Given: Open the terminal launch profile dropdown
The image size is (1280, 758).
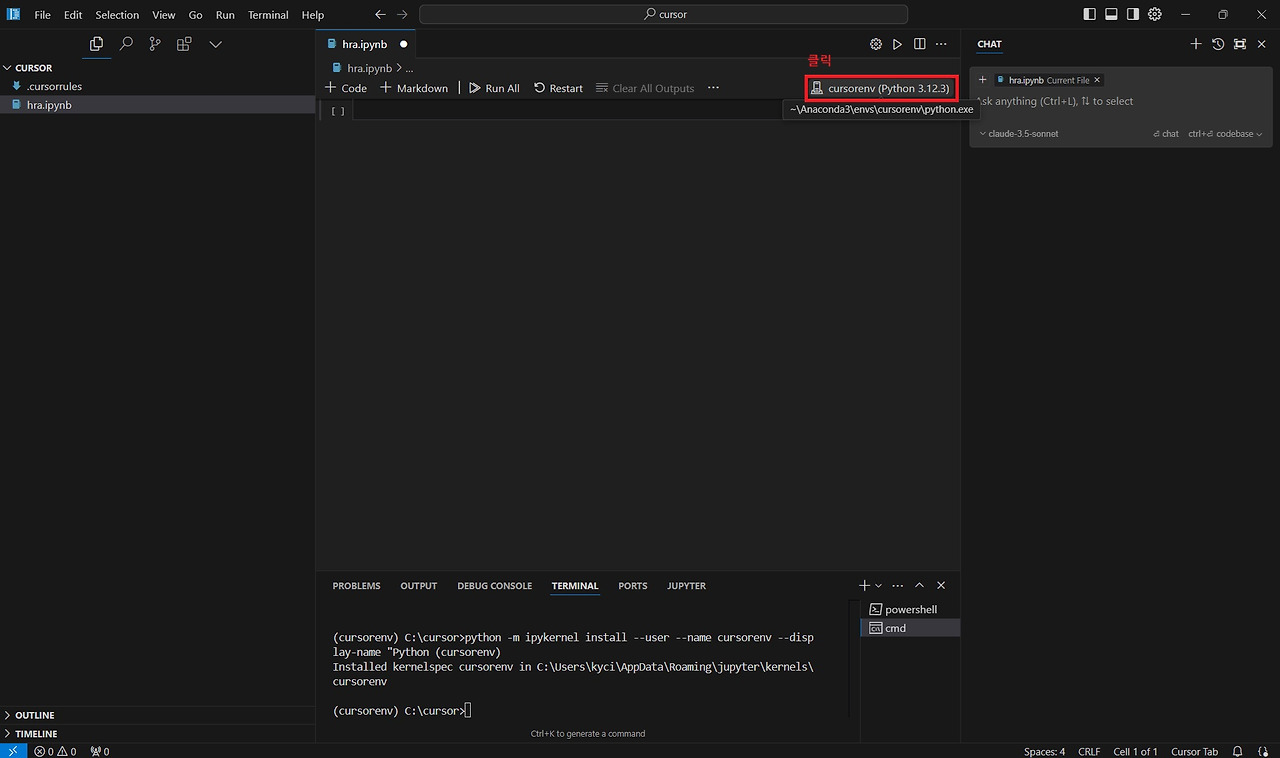Looking at the screenshot, I should tap(879, 585).
